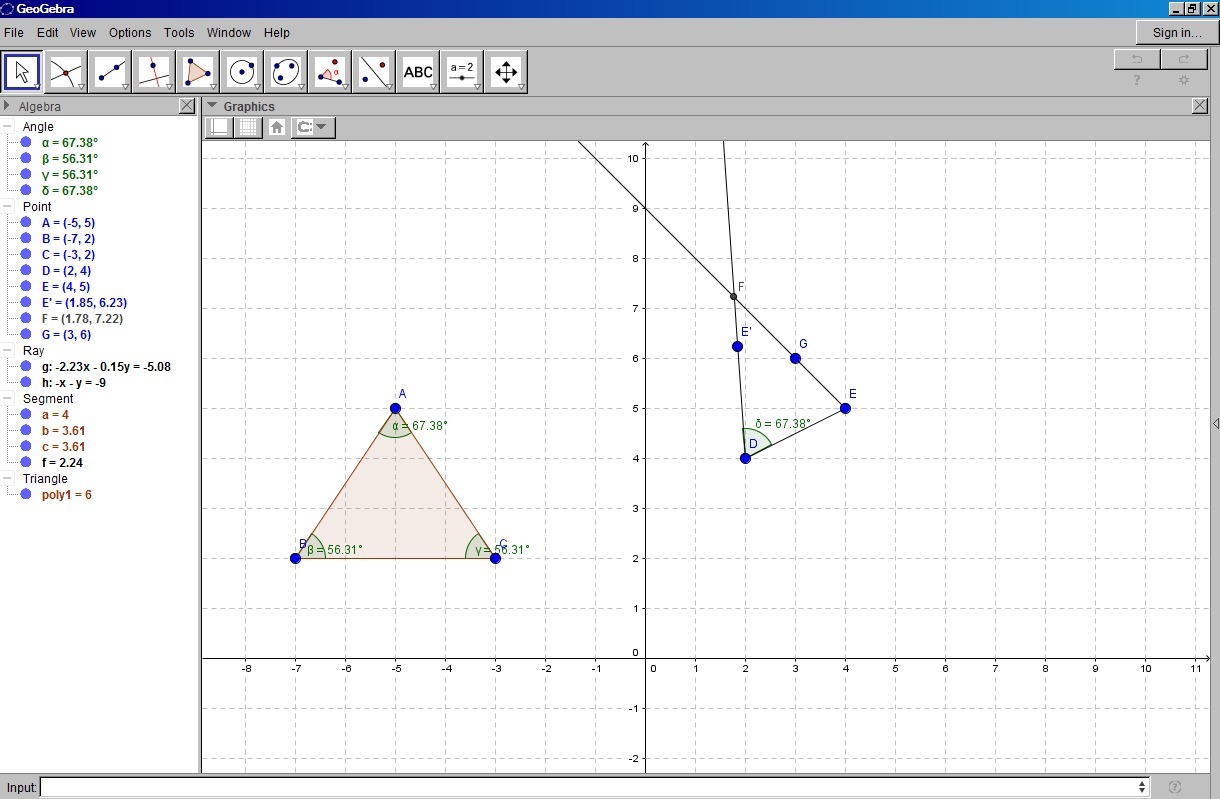The image size is (1220, 799).
Task: Select the Intersect point tool
Action: [66, 72]
